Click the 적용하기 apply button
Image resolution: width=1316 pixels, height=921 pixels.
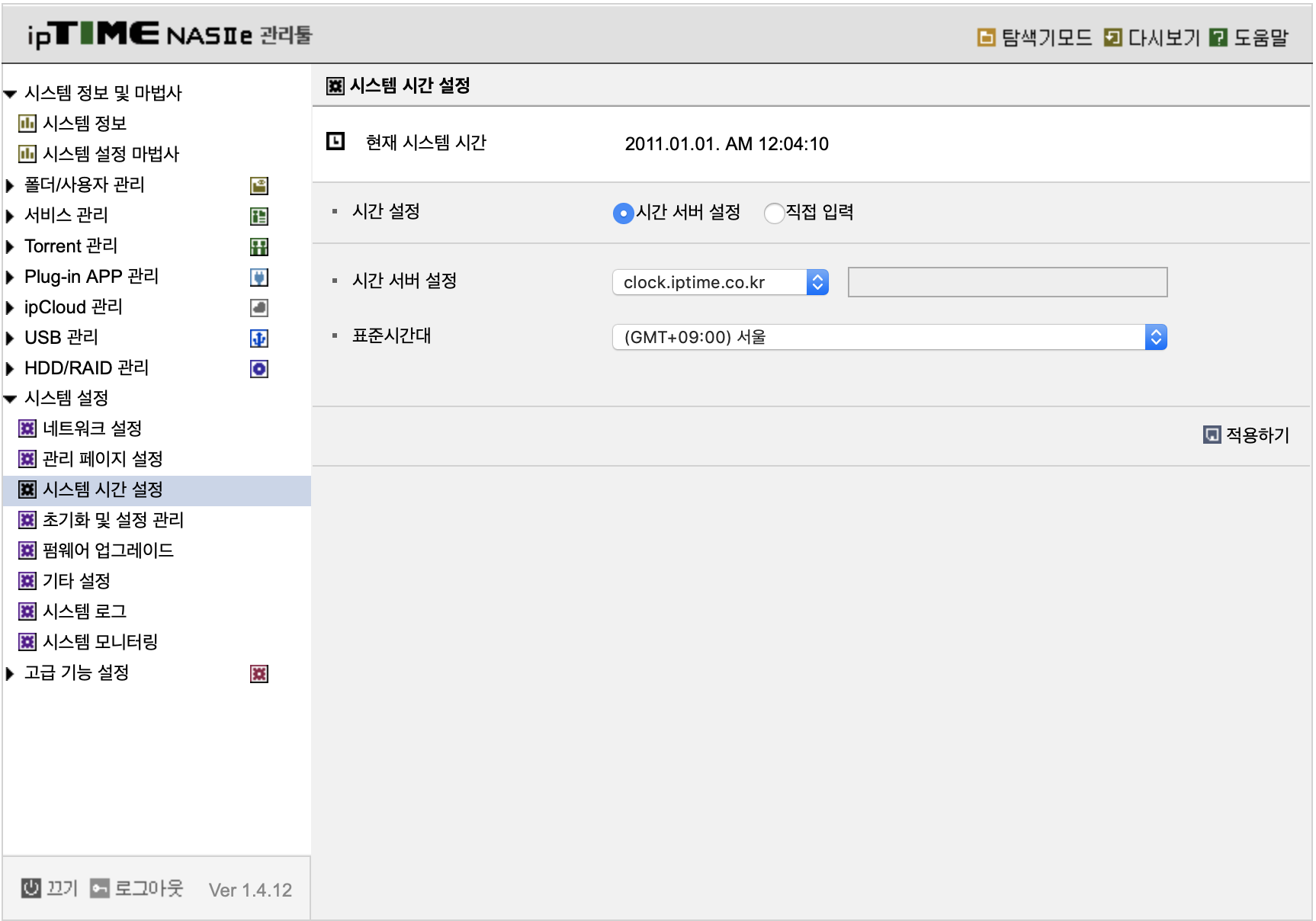pyautogui.click(x=1246, y=435)
